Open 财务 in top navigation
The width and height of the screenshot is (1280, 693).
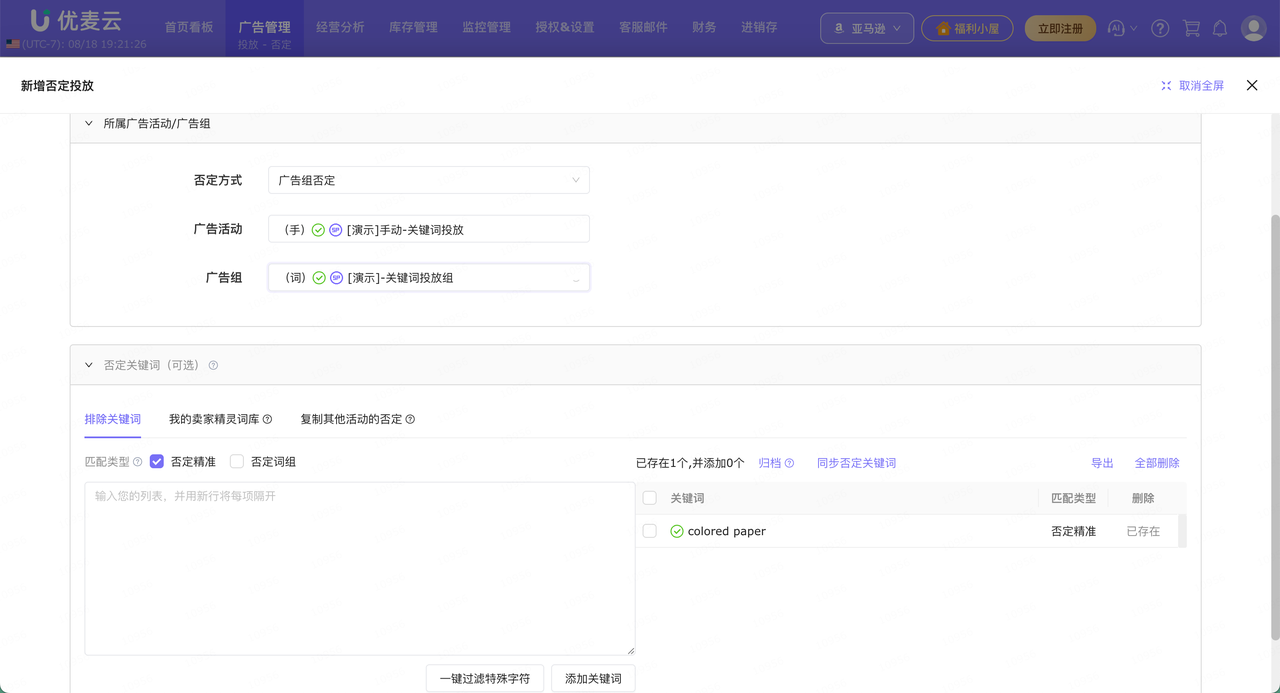coord(704,27)
